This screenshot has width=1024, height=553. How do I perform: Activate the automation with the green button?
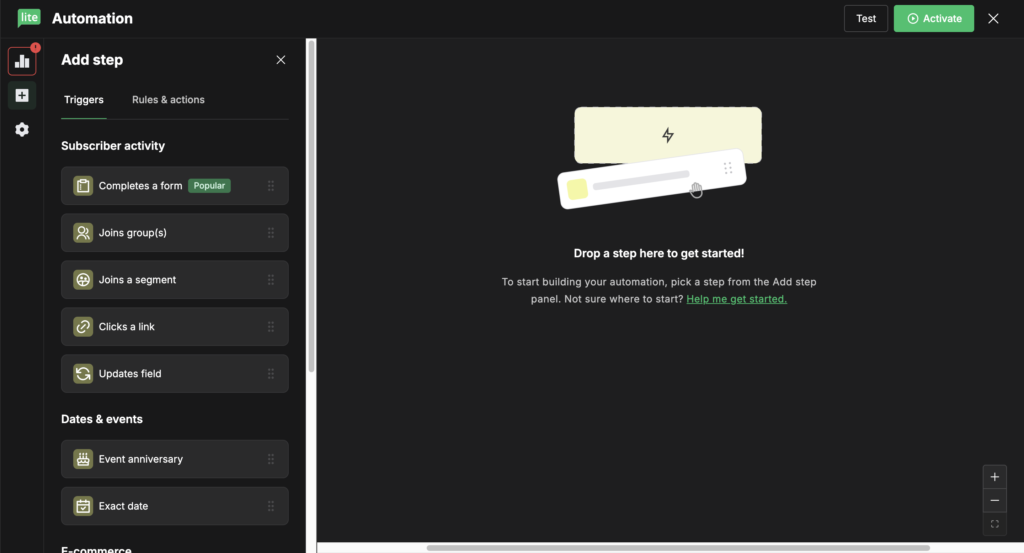933,18
